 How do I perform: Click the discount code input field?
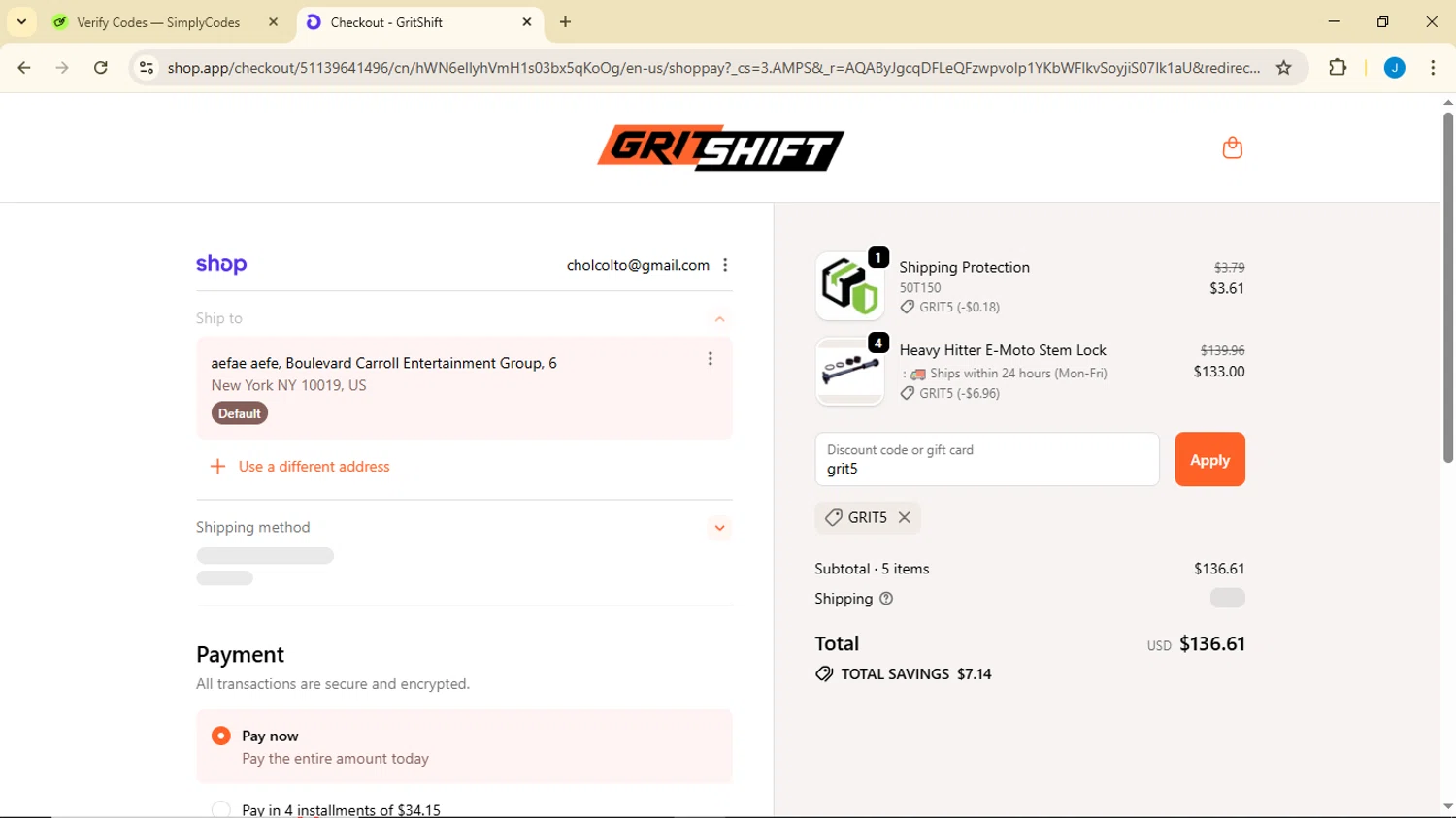coord(987,459)
